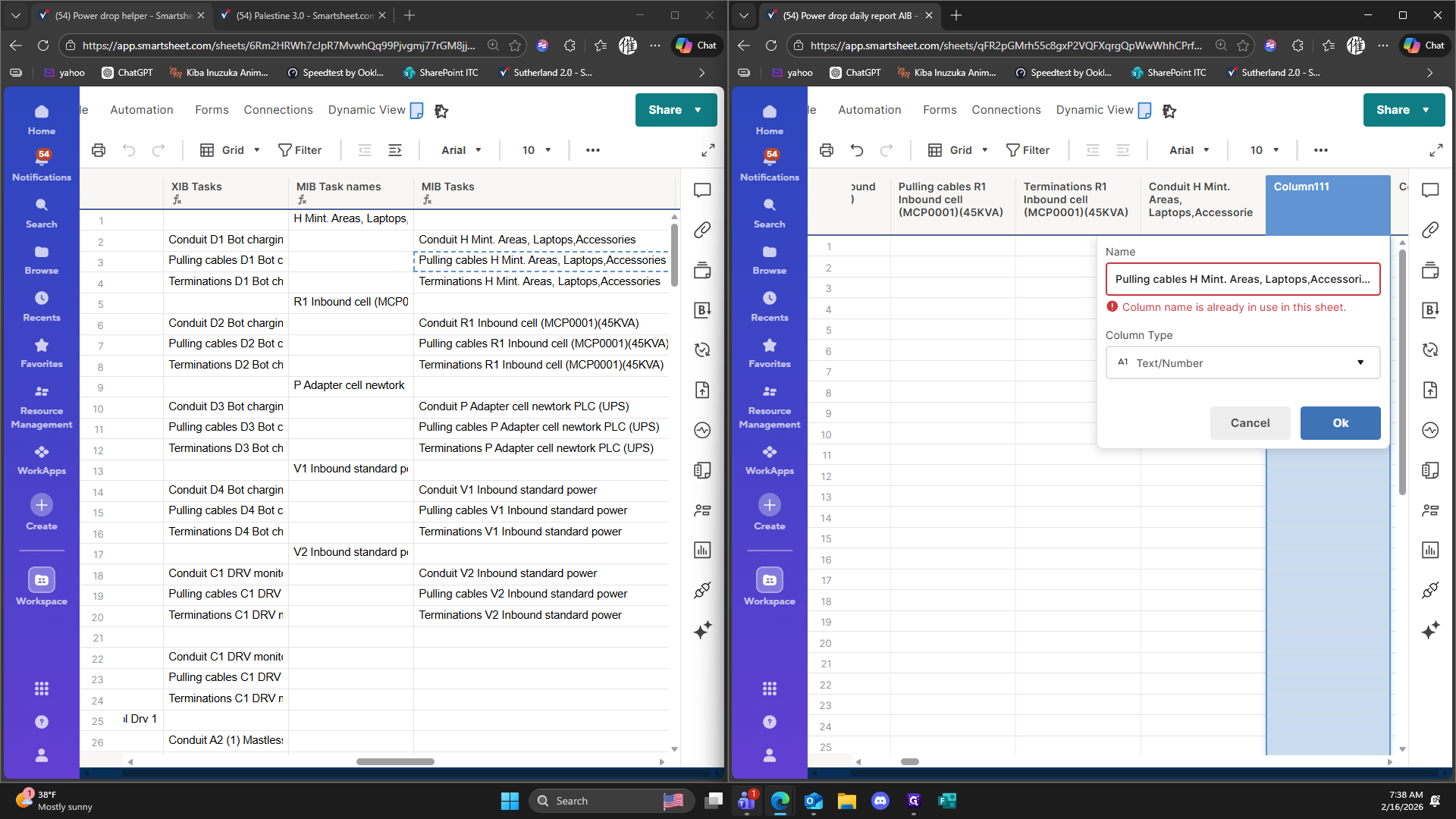Click AI sparkle icon in right panel
The width and height of the screenshot is (1456, 819).
pos(1430,630)
